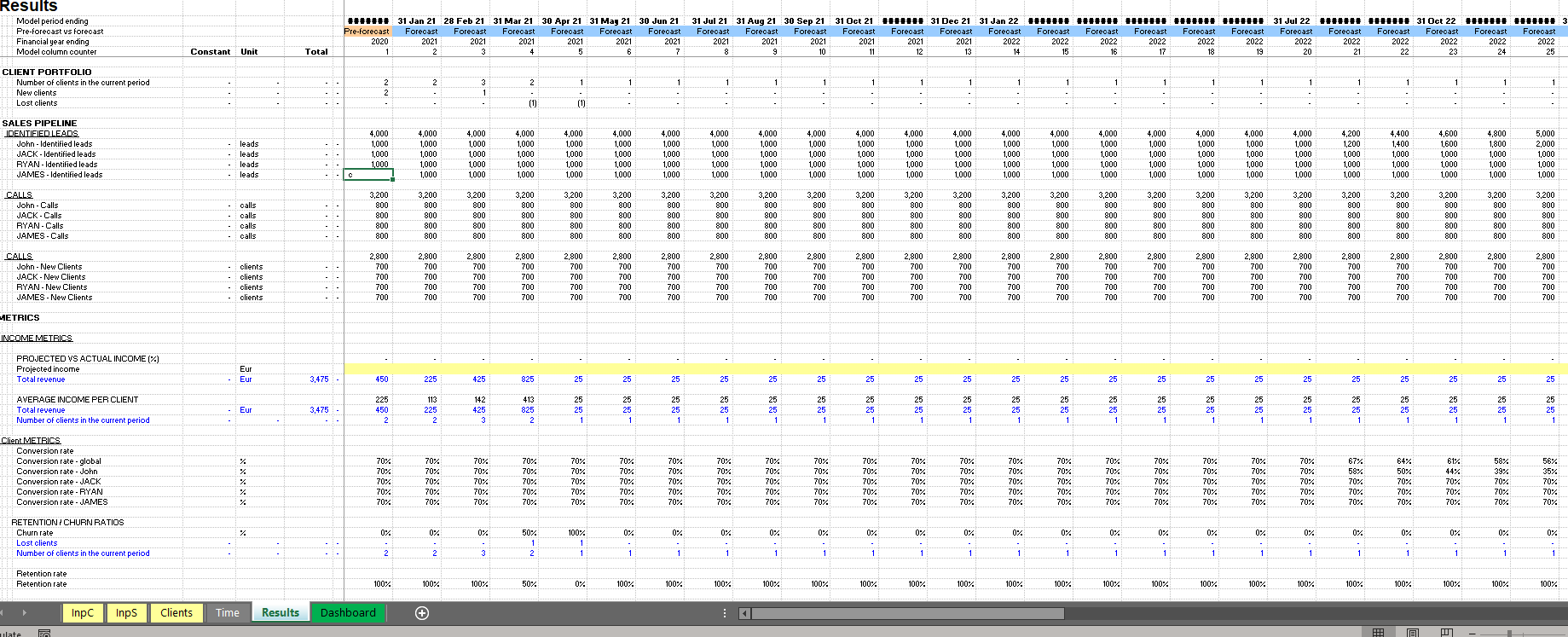Select the '100%' churn rate value

(x=576, y=533)
